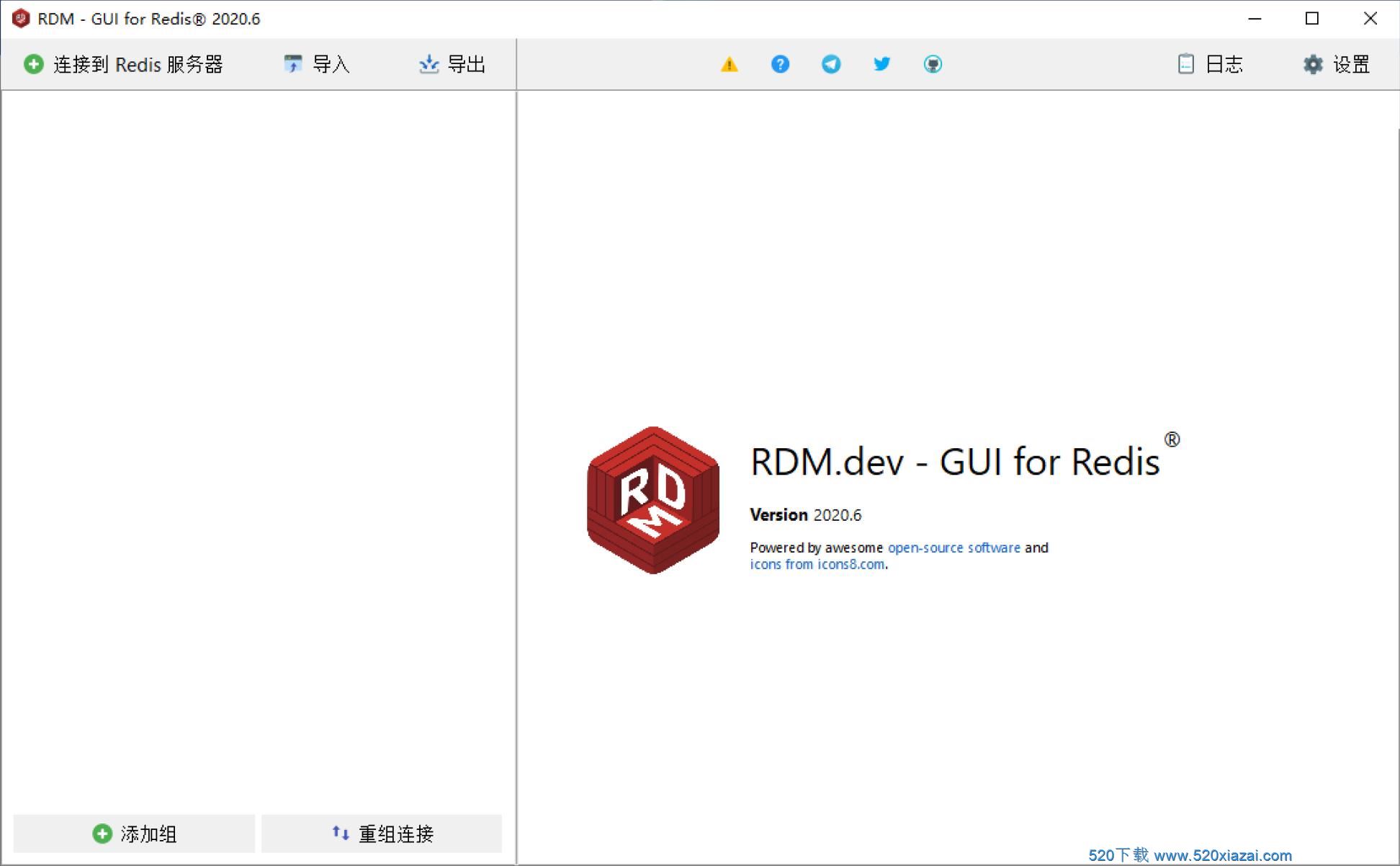Click the 导出 (Export) connections button
This screenshot has height=866, width=1400.
click(x=452, y=64)
